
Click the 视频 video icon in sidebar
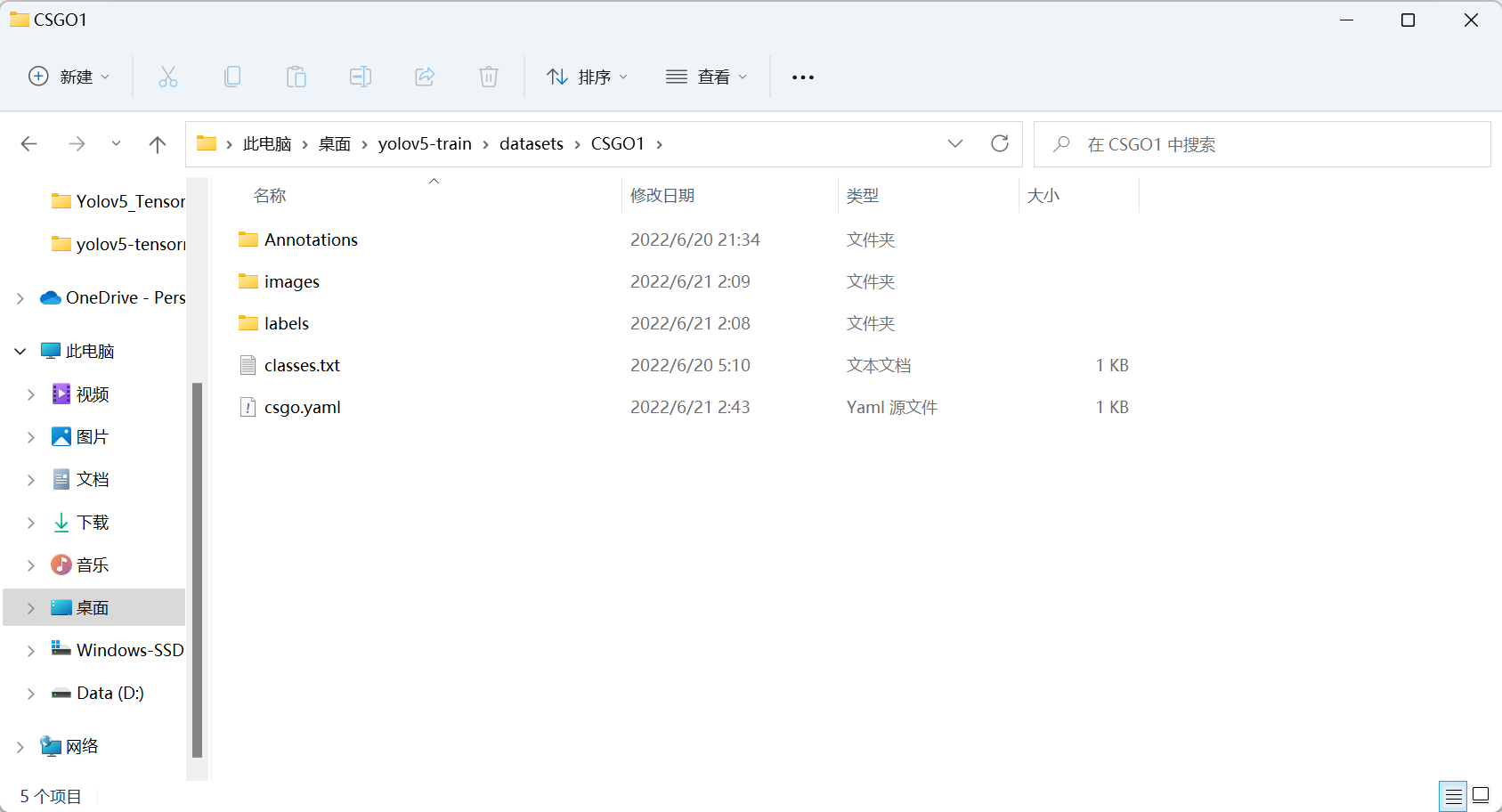[61, 394]
